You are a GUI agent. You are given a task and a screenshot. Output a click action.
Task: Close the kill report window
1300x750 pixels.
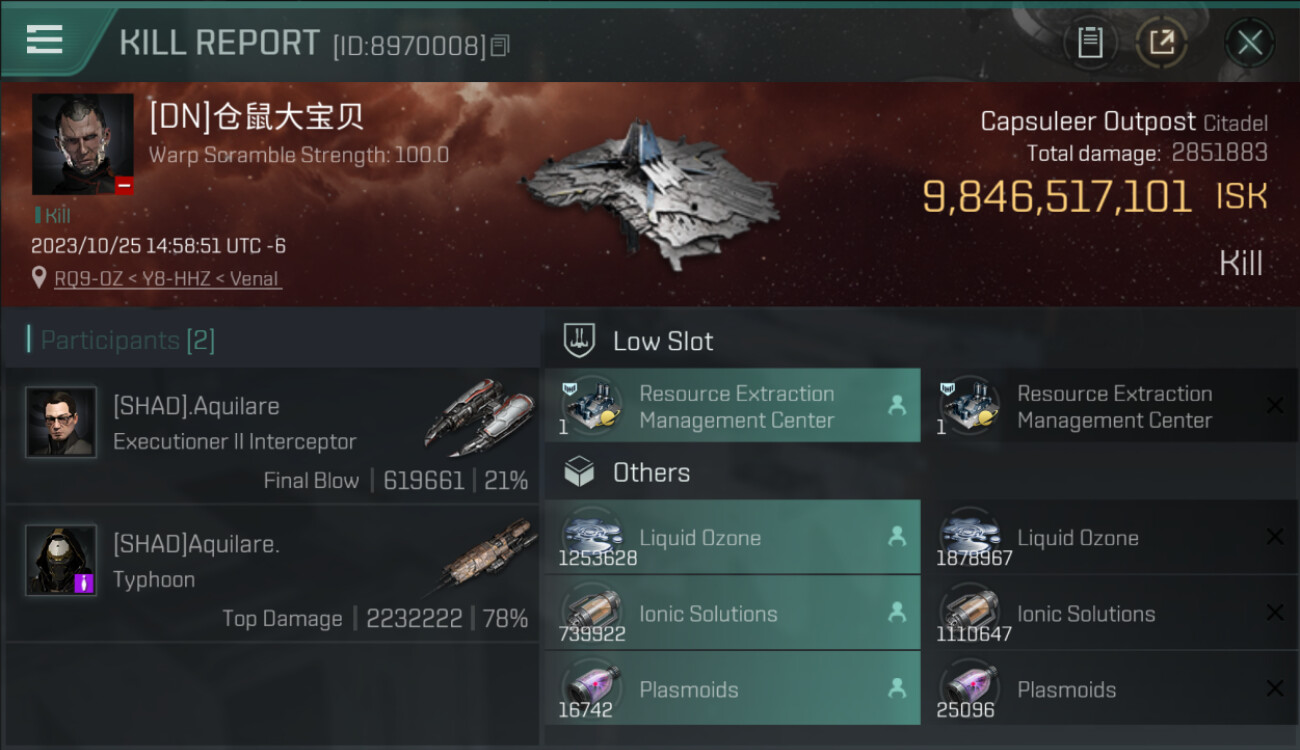click(x=1249, y=42)
